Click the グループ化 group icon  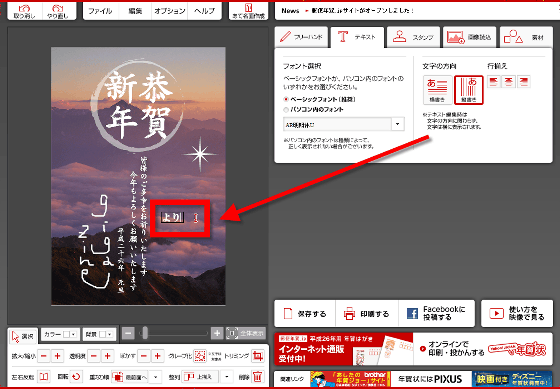(x=200, y=356)
